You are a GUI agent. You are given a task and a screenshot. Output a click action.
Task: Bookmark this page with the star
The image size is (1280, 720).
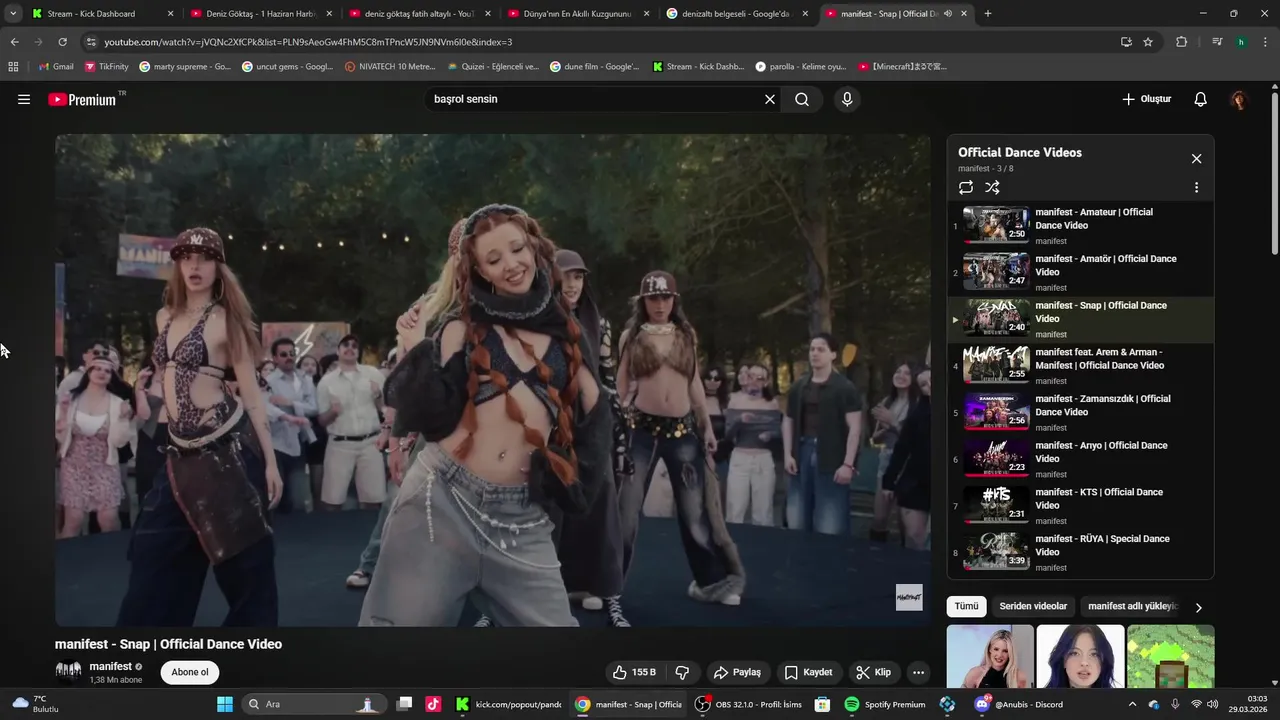1148,42
